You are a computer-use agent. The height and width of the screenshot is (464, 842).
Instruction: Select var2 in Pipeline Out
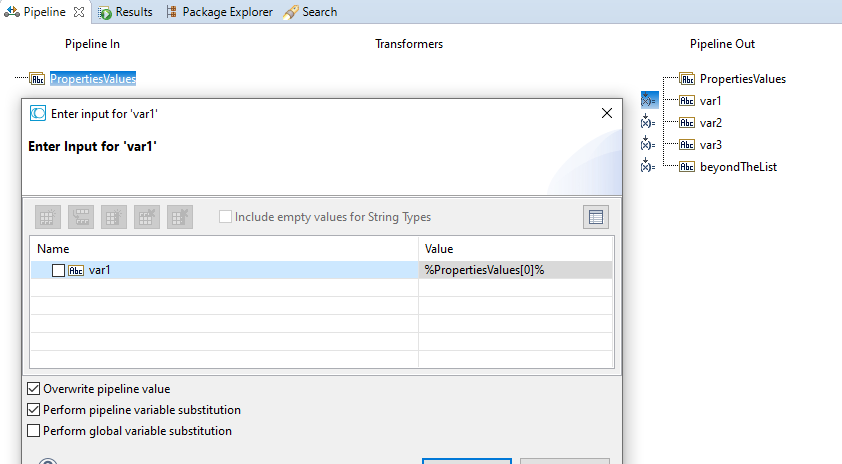pos(710,123)
